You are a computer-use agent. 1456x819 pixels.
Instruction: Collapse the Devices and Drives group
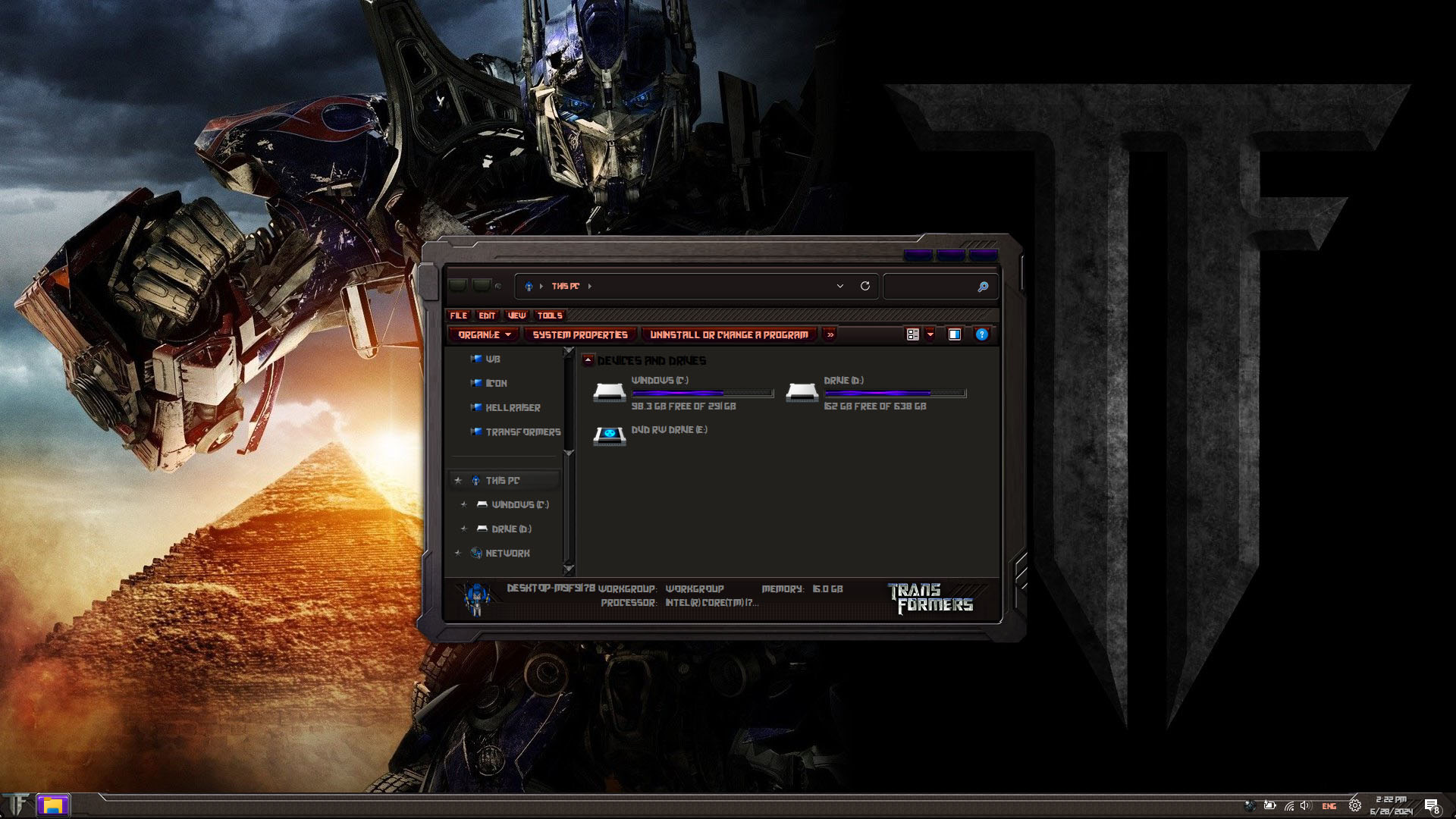point(588,360)
